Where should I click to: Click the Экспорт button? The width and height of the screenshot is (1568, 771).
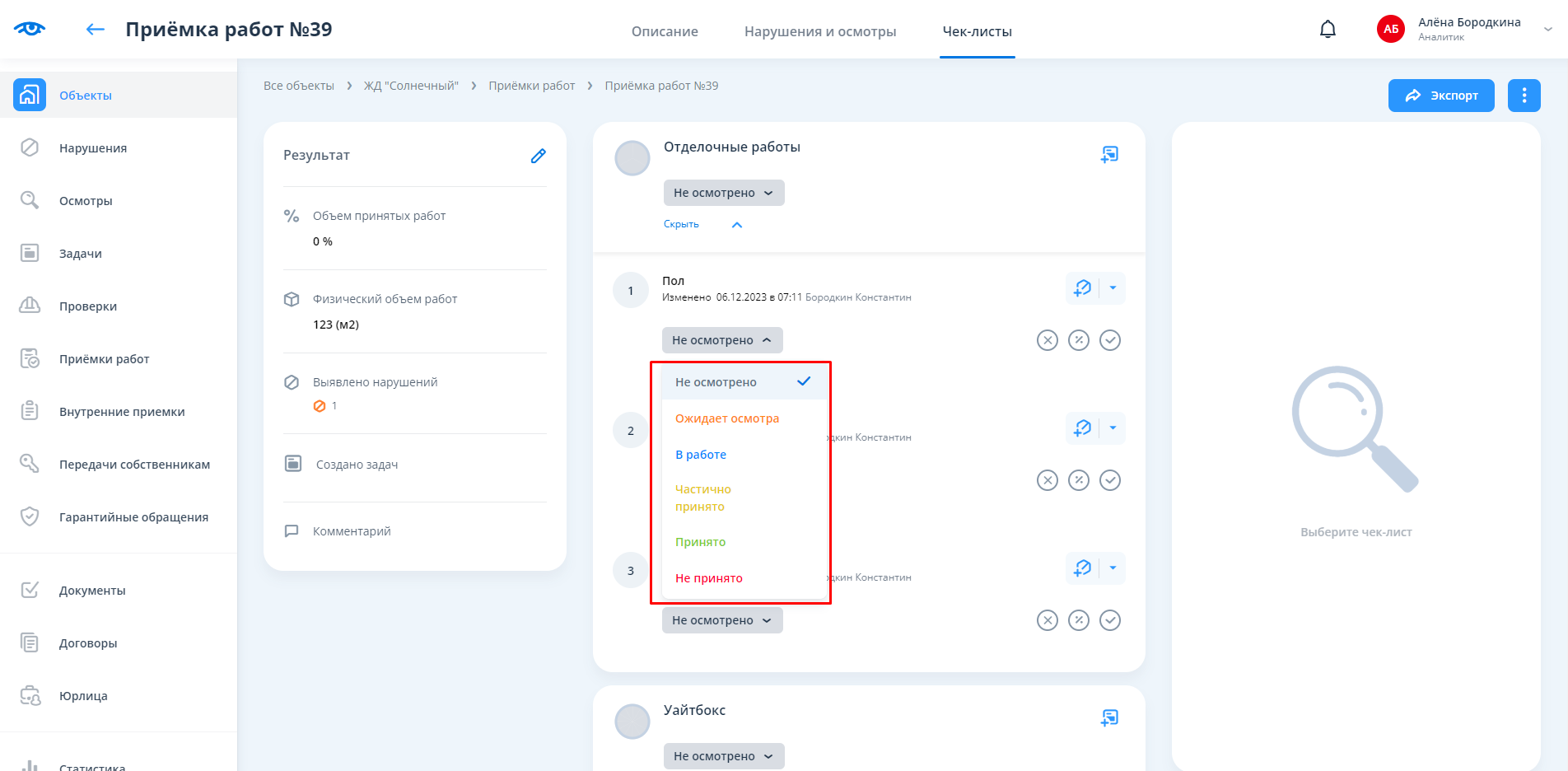[1440, 96]
